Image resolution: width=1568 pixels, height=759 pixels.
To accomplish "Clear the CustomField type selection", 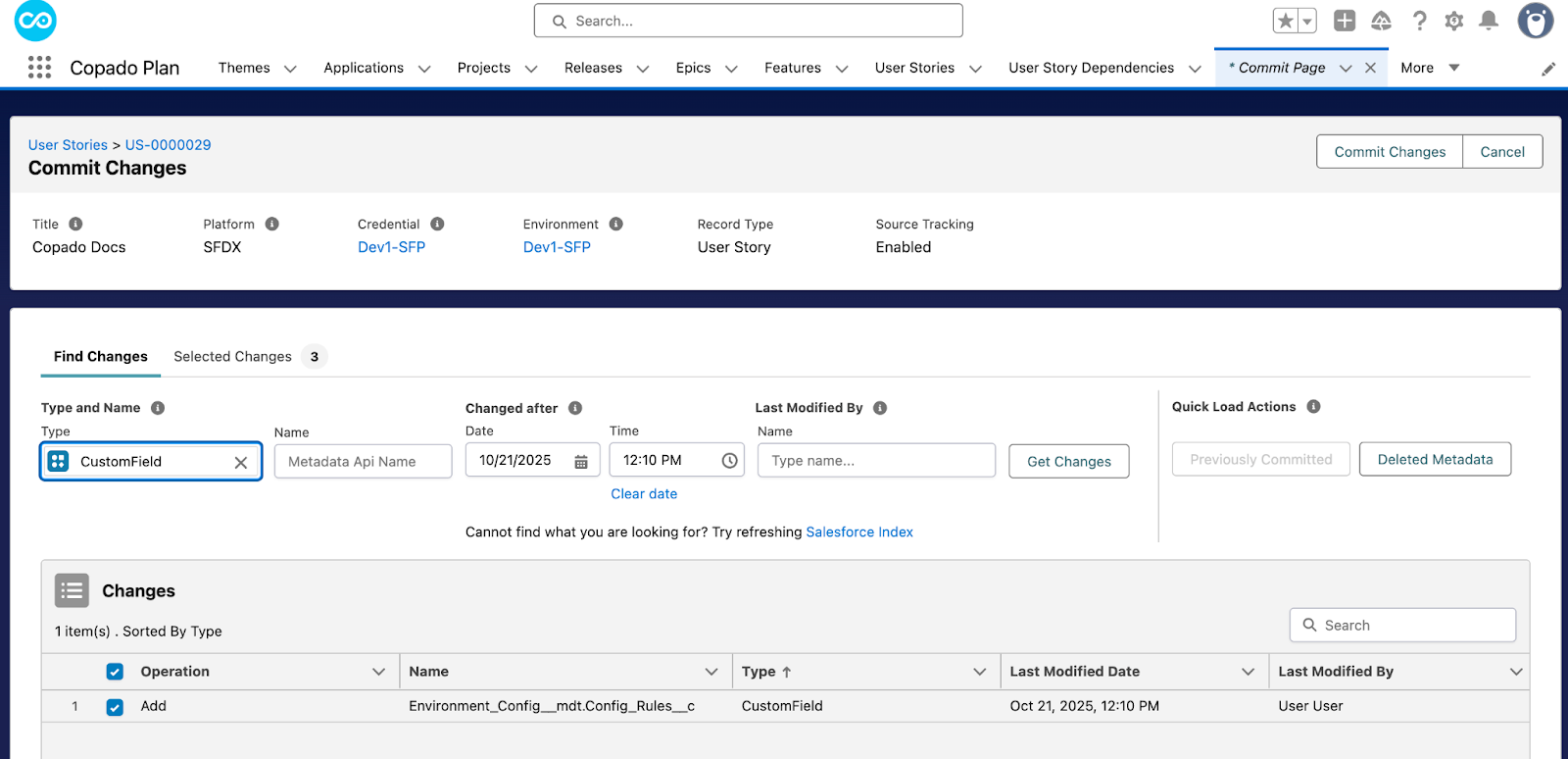I will coord(240,463).
